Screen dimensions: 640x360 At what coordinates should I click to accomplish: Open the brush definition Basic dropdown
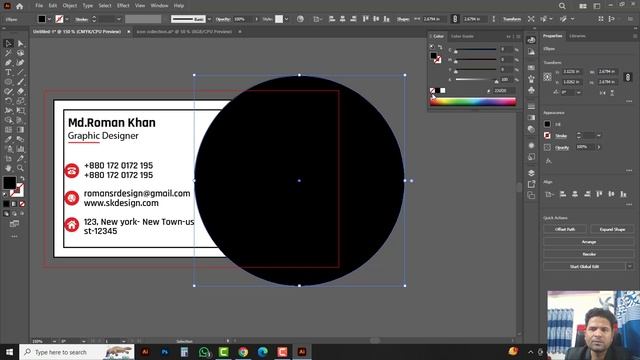[x=209, y=19]
